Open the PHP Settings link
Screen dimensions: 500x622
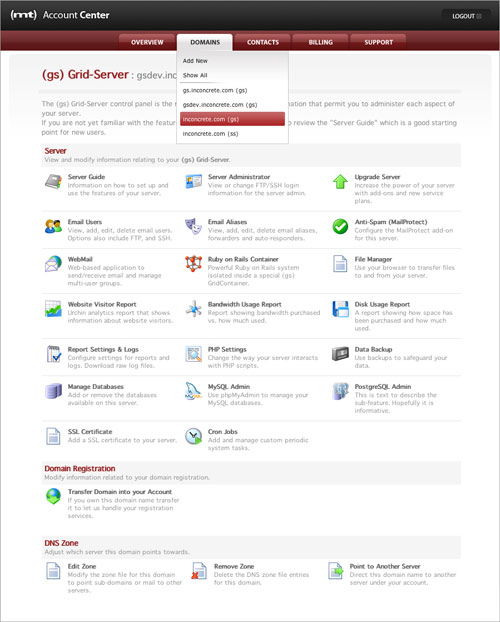pyautogui.click(x=227, y=349)
